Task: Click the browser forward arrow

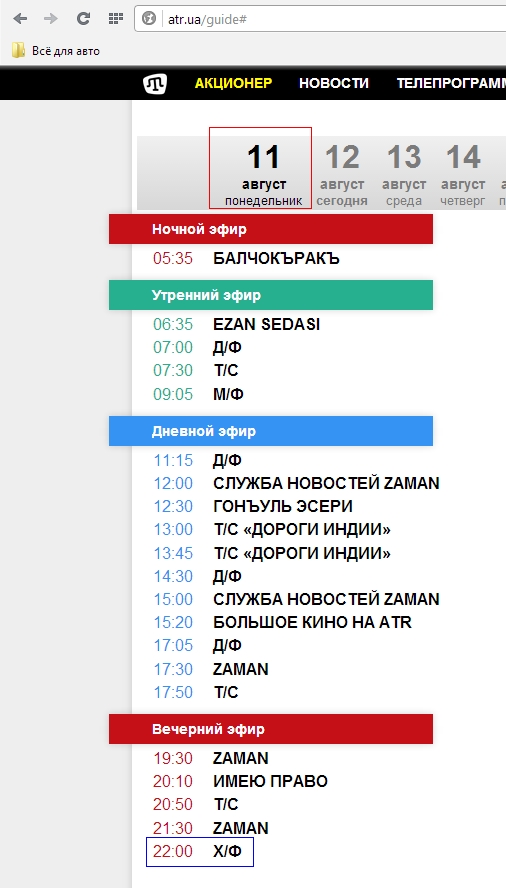Action: 51,19
